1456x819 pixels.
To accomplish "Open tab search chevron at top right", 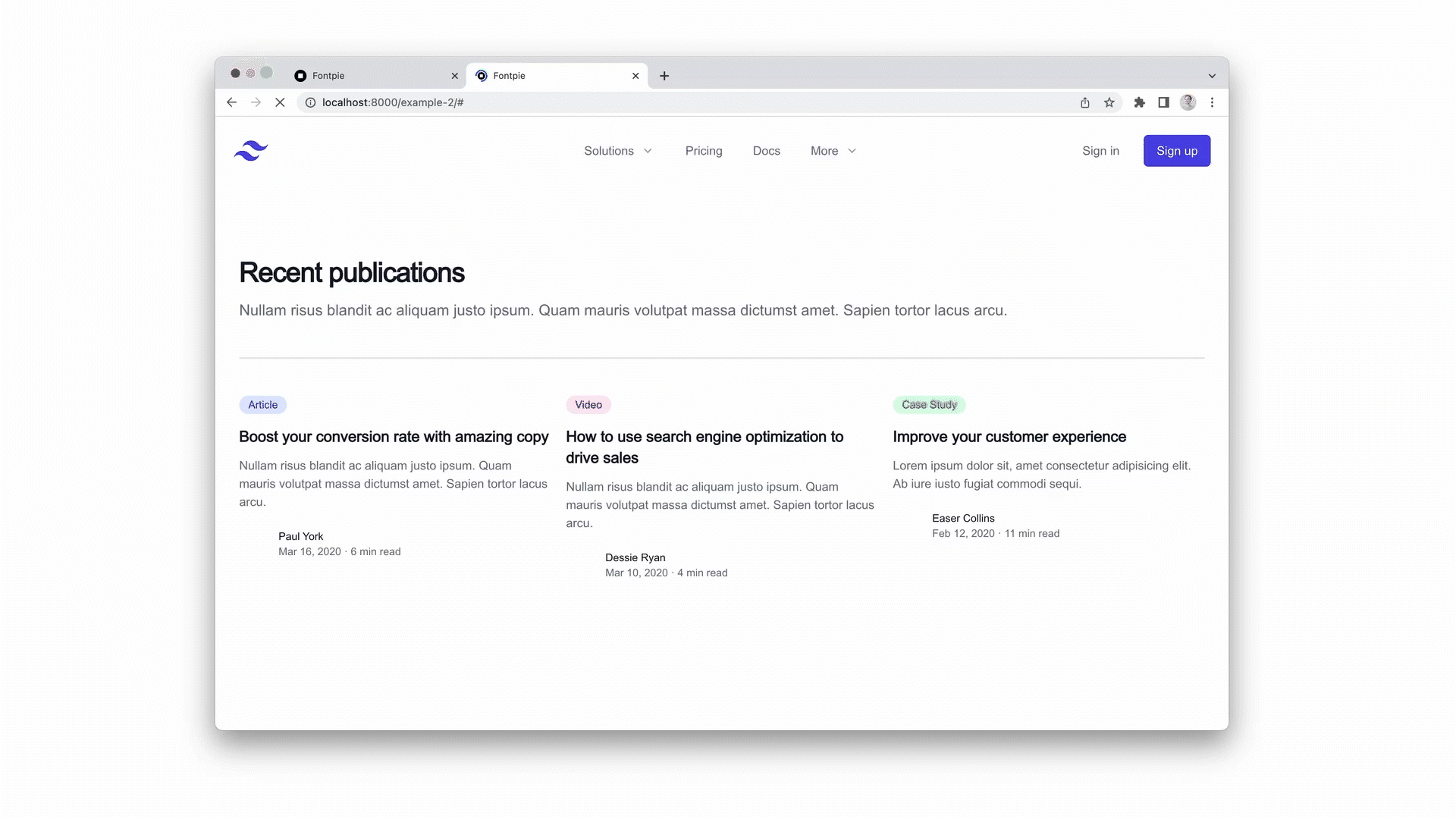I will [x=1212, y=76].
